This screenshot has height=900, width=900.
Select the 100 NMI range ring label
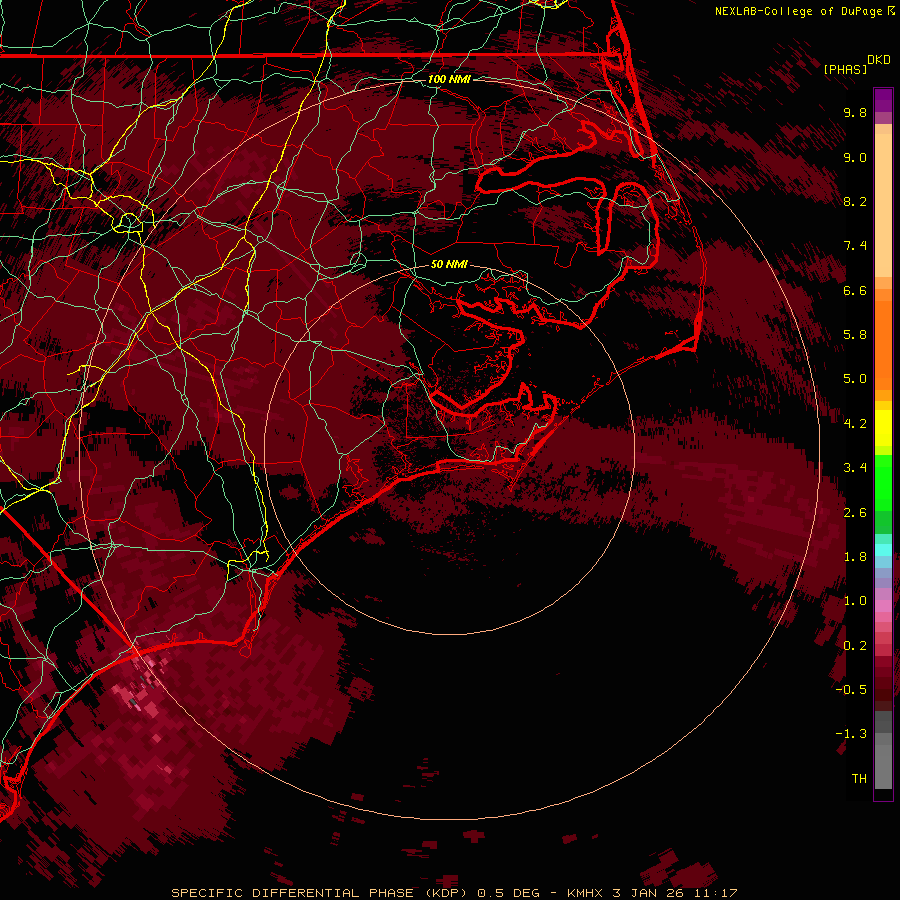449,79
